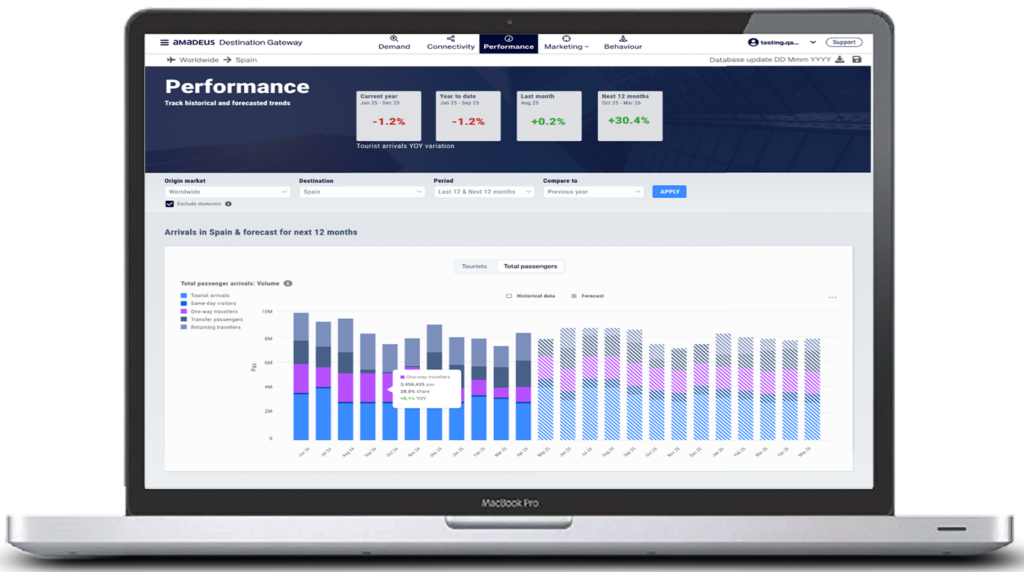
Task: Switch to the Demand tab
Action: tap(394, 43)
